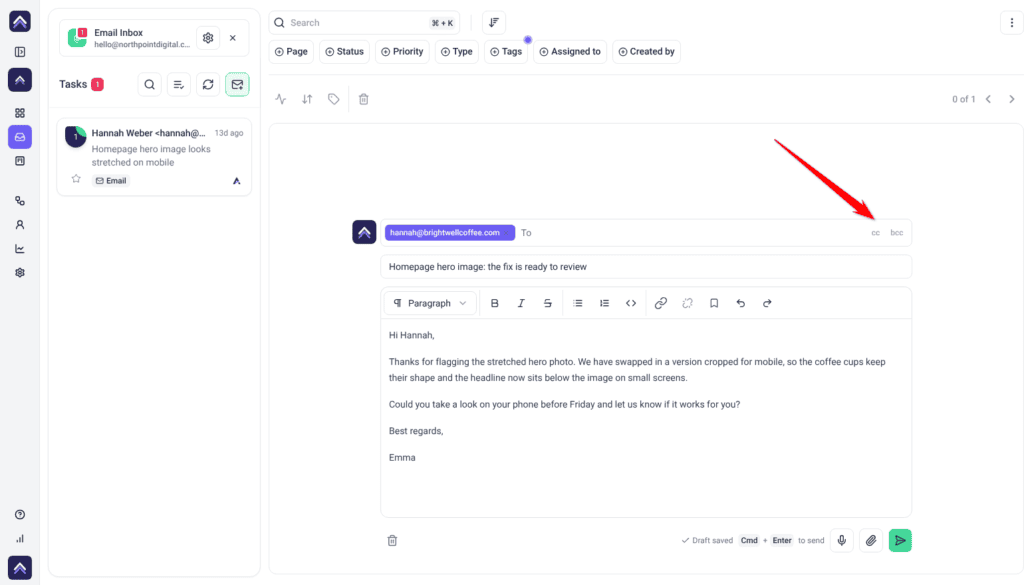The height and width of the screenshot is (585, 1024).
Task: Click the priority arrows icon in toolbar
Action: tap(307, 99)
